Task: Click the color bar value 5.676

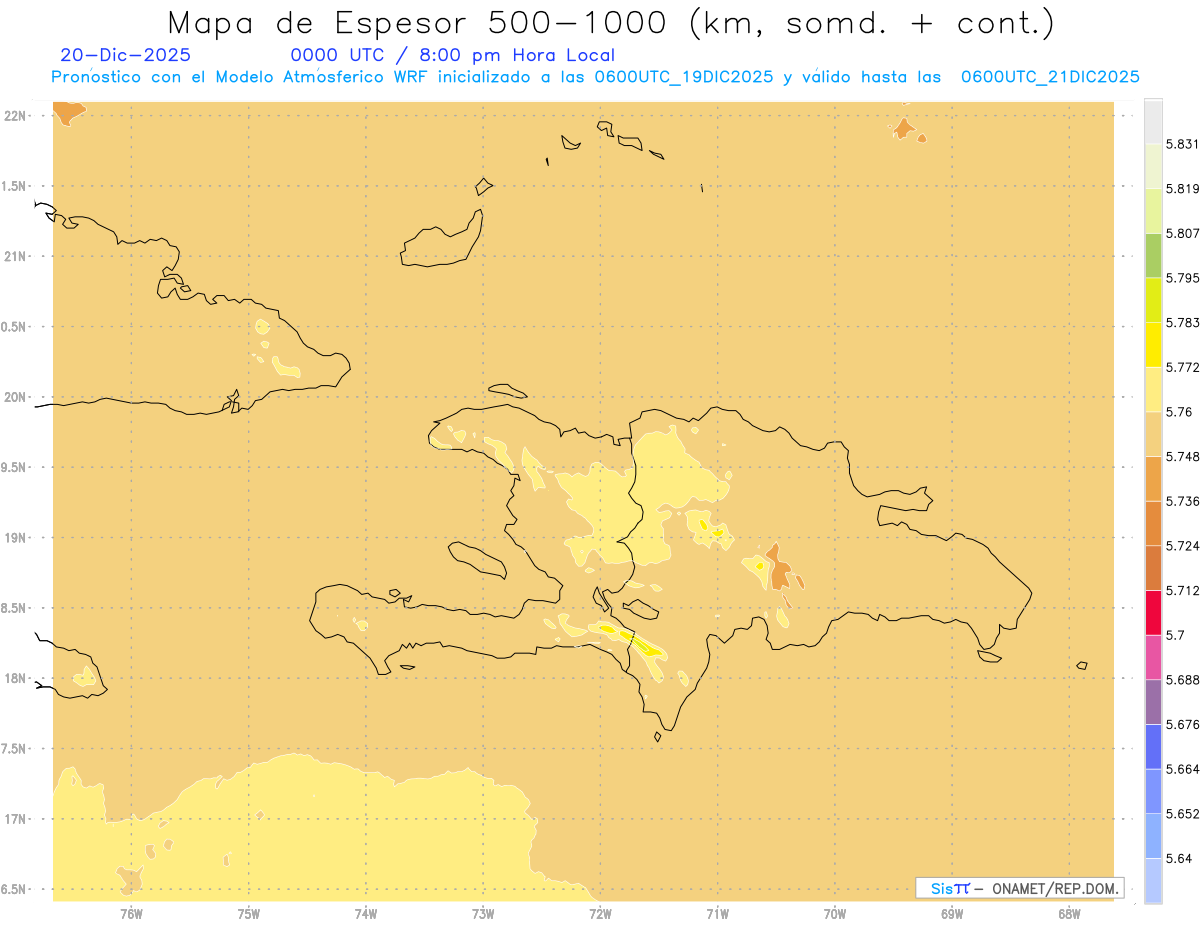Action: [1183, 724]
